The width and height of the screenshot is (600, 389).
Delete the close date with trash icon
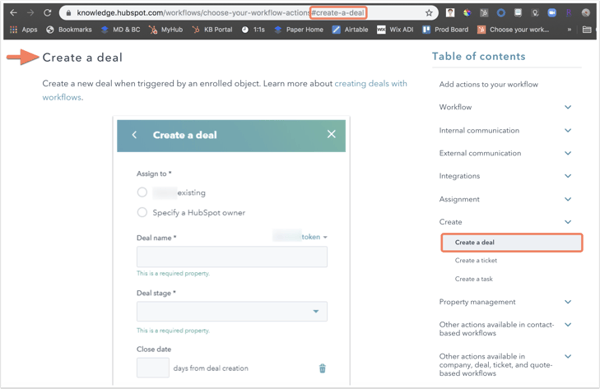(x=323, y=368)
